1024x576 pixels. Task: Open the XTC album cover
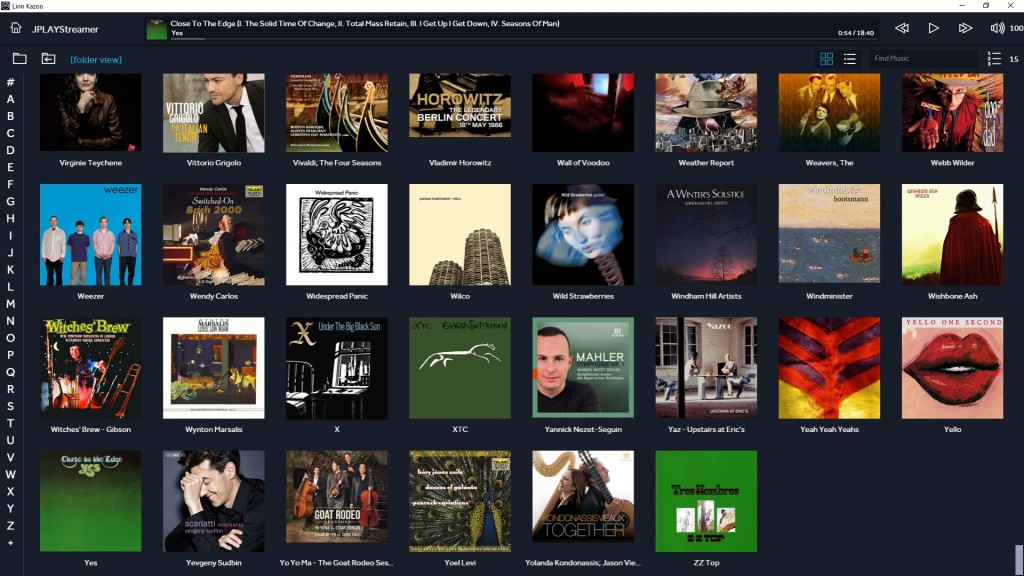click(460, 368)
